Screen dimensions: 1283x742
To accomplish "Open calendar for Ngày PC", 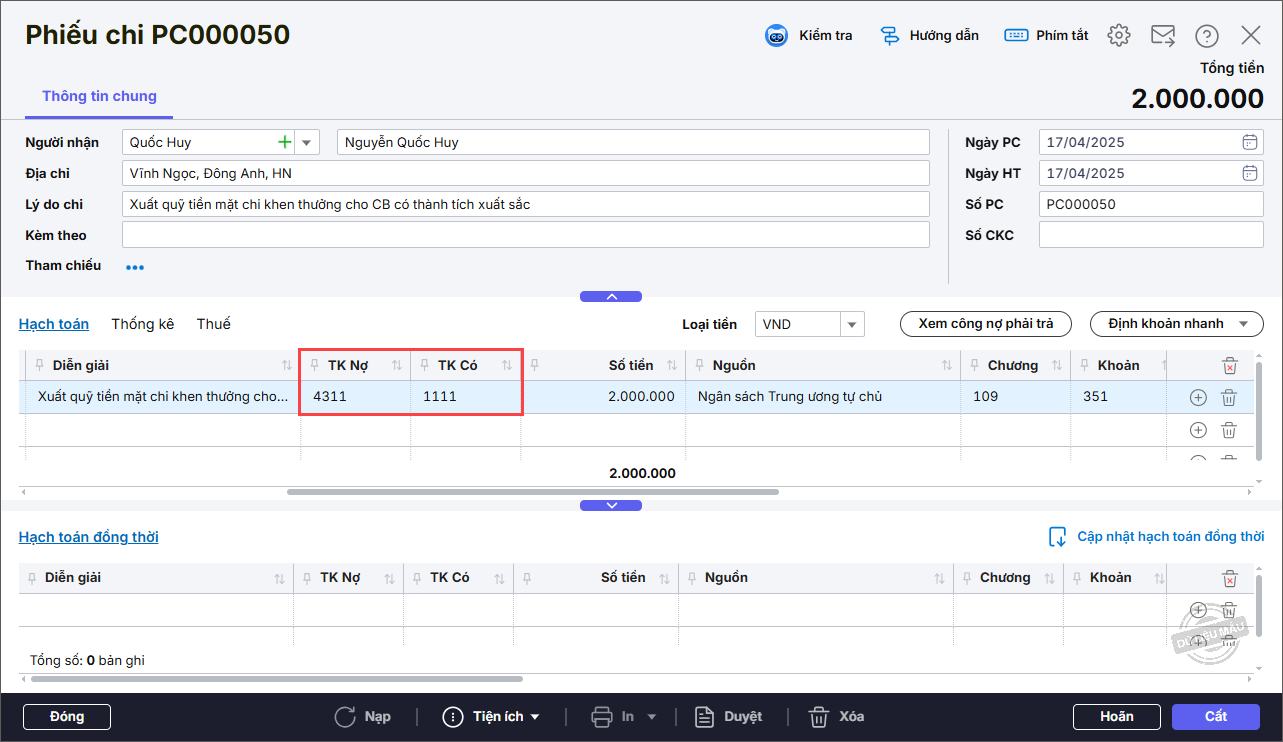I will (1250, 142).
